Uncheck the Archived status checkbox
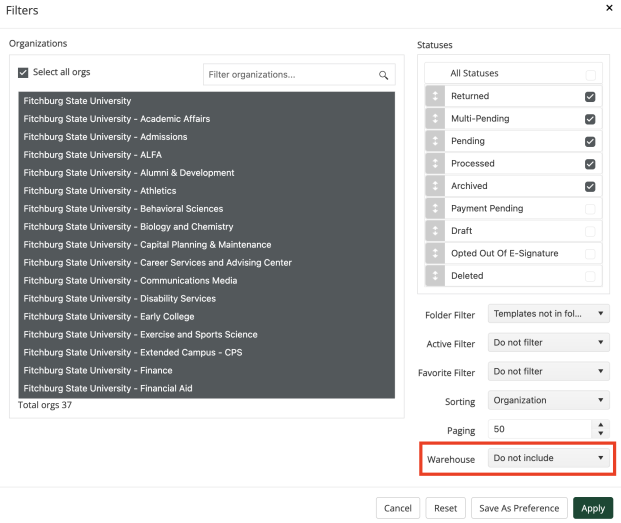The width and height of the screenshot is (621, 523). pyautogui.click(x=590, y=186)
